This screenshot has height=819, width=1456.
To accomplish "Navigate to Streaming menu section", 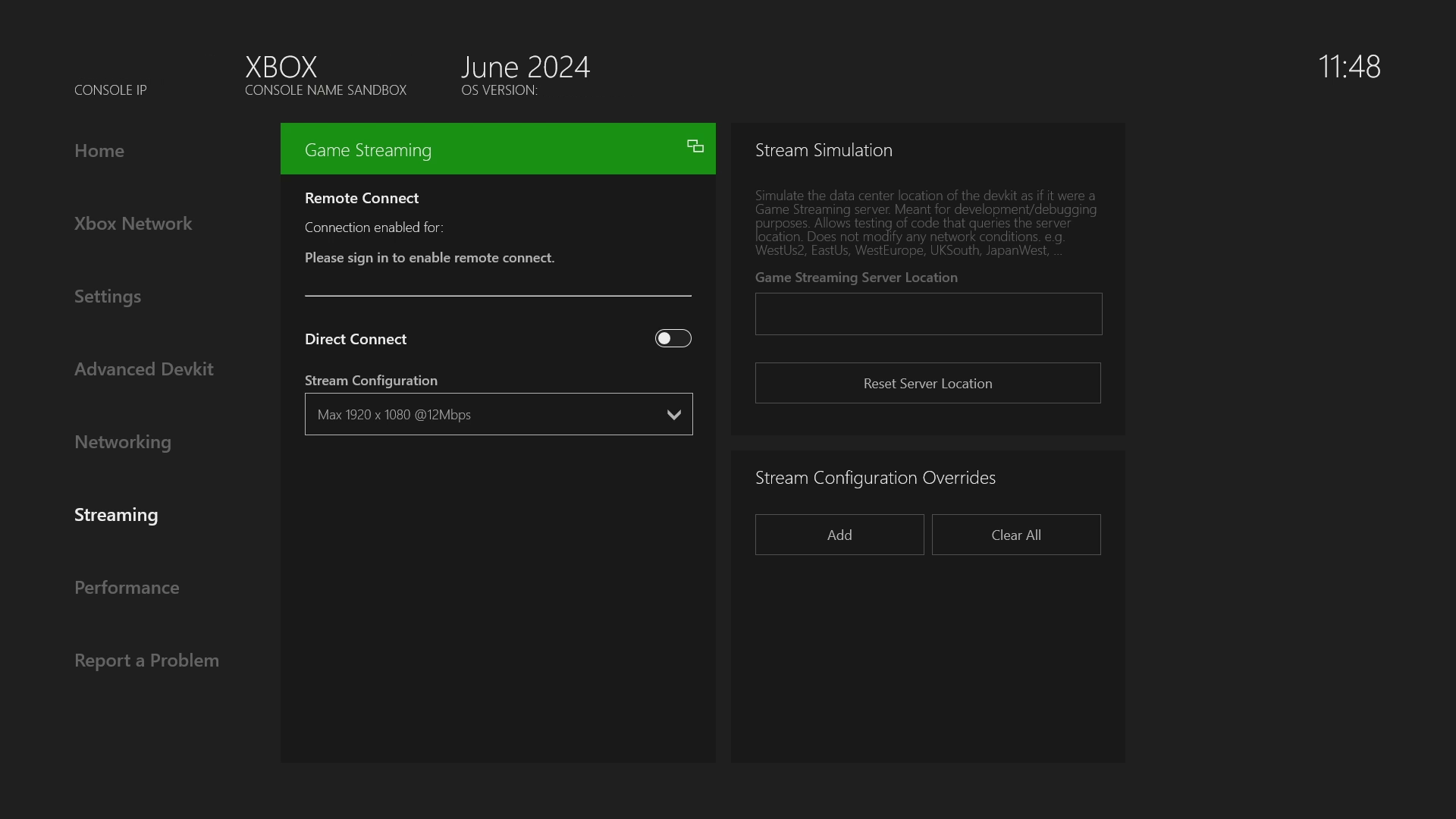I will pos(116,514).
